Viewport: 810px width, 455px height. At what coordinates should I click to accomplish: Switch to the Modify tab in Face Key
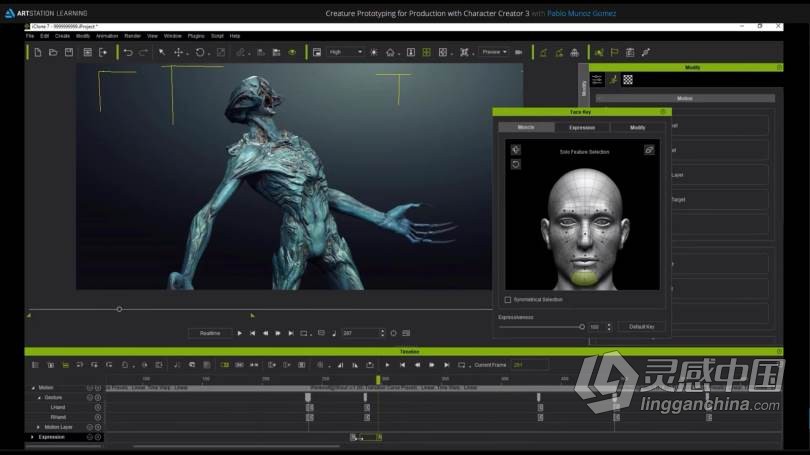coord(637,127)
